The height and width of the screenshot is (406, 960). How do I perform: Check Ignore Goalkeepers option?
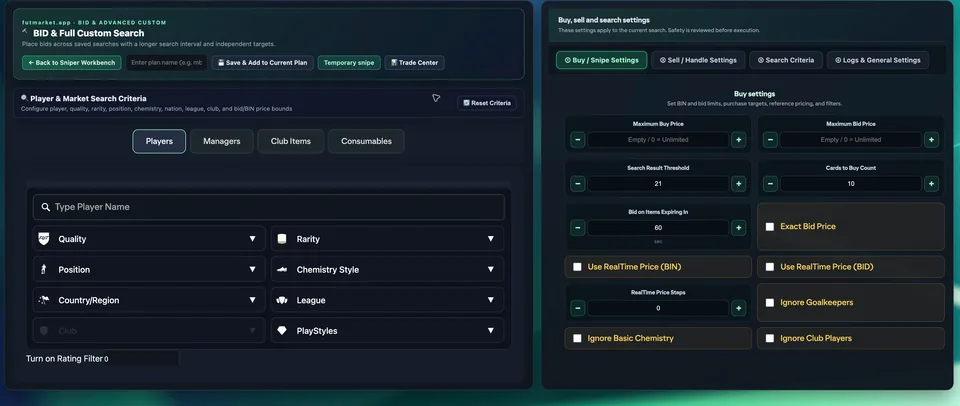(x=770, y=303)
